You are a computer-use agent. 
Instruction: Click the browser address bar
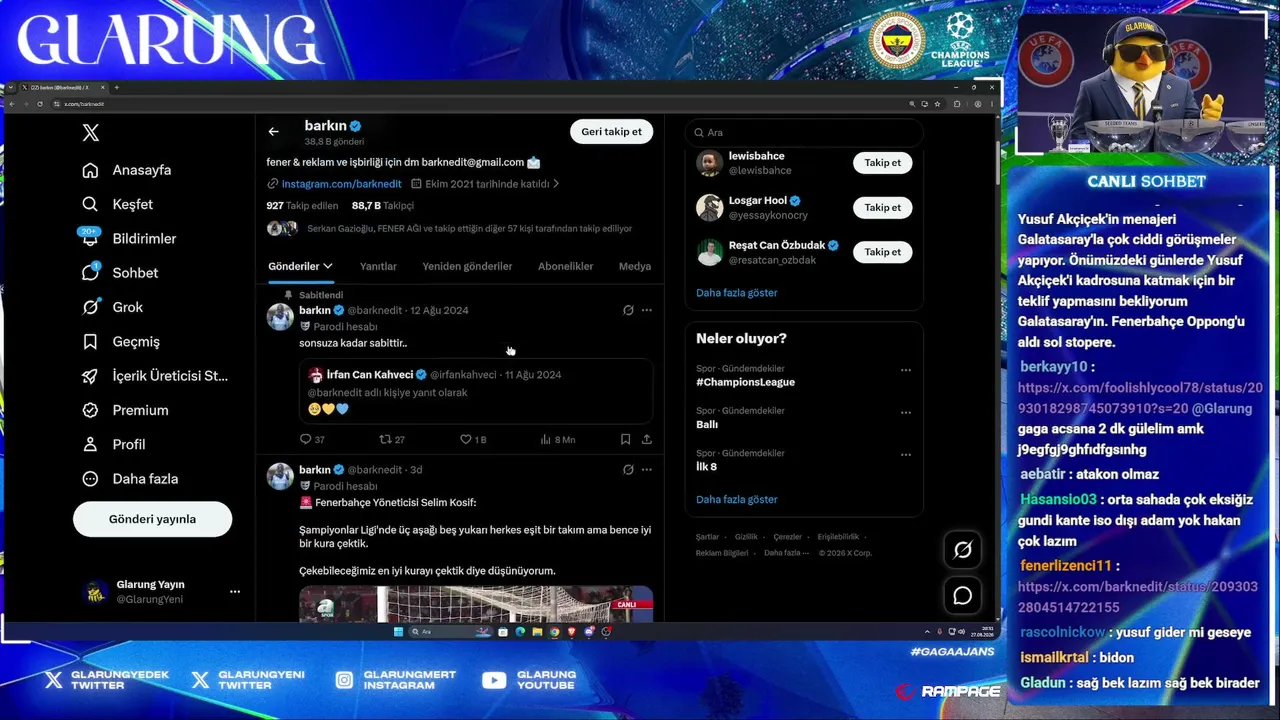point(480,104)
